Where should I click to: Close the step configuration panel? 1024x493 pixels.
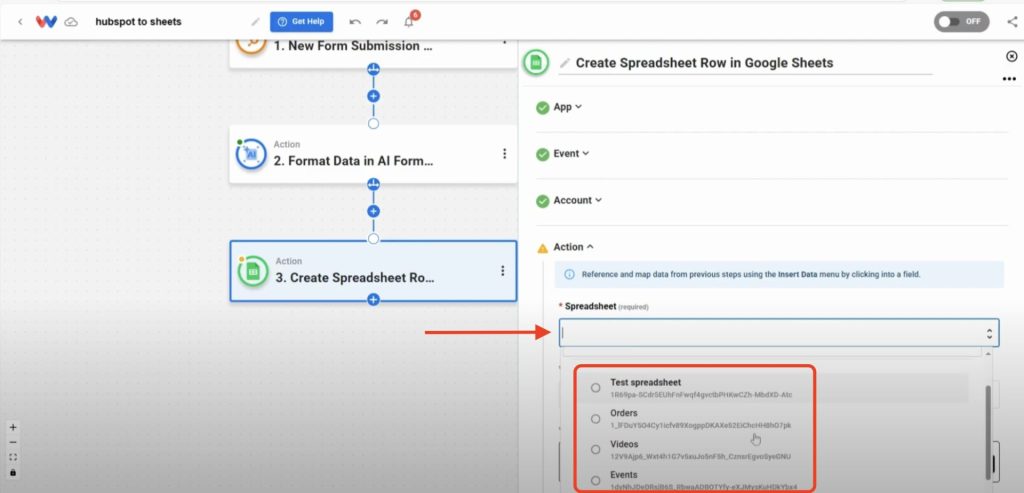1012,57
